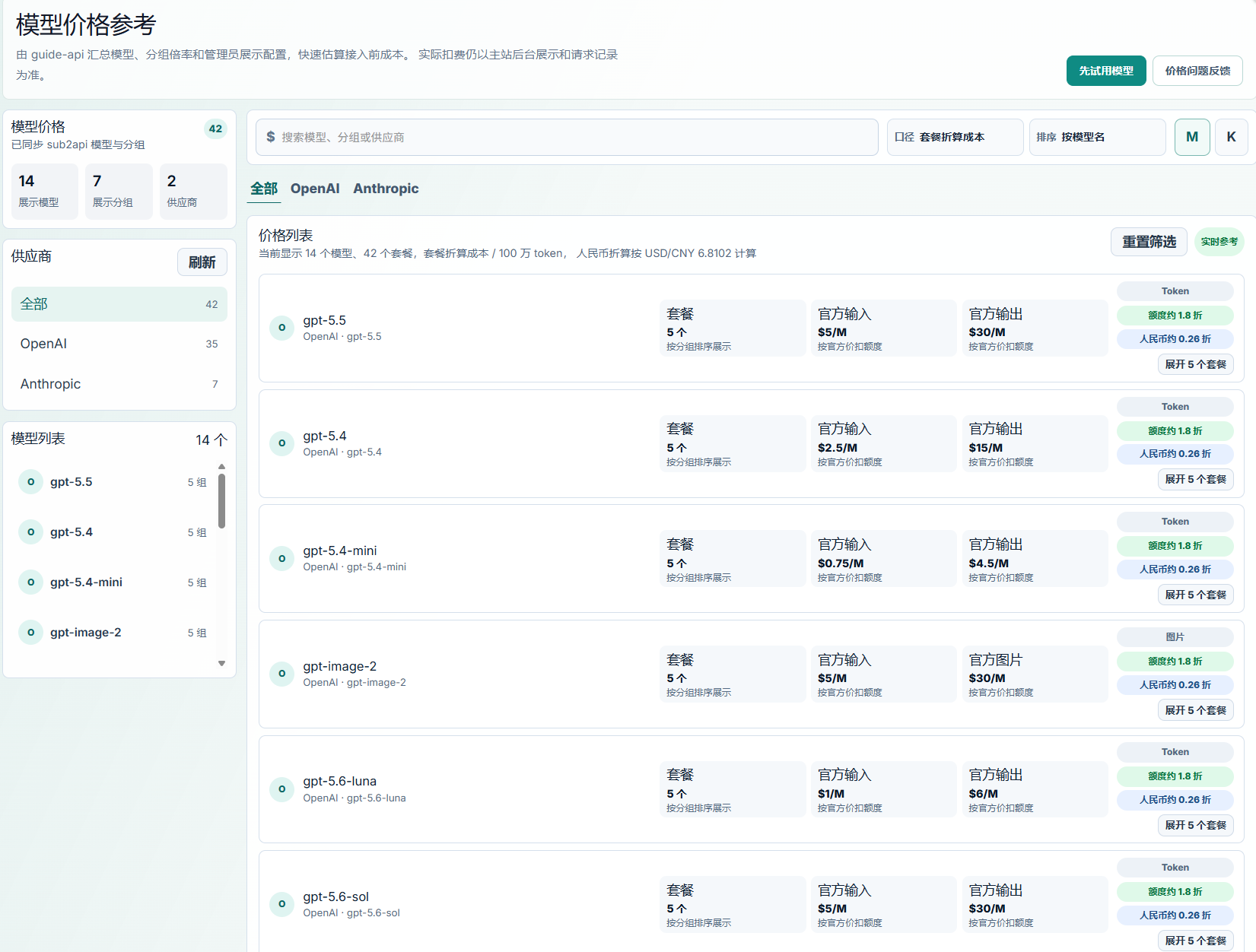The width and height of the screenshot is (1256, 952).
Task: Click the gpt-5.5 card's round O icon
Action: (281, 328)
